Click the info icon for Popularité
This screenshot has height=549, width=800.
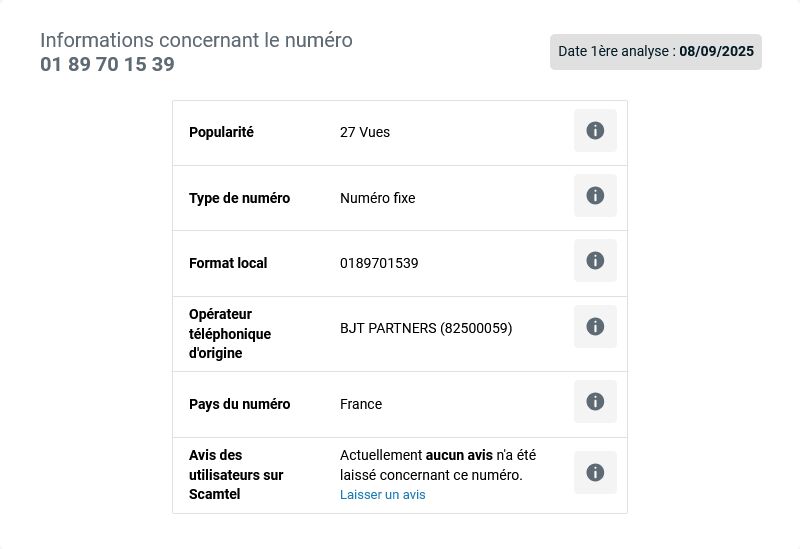595,131
